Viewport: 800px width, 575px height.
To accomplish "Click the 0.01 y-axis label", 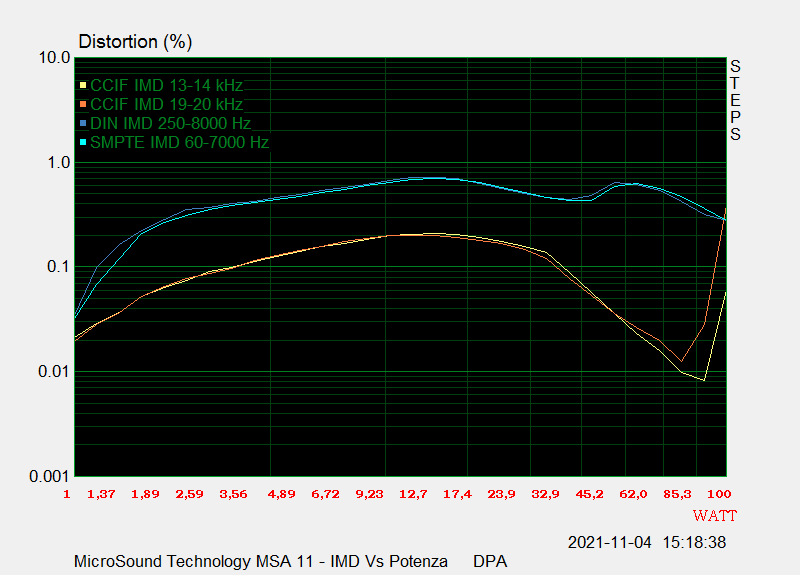I will coord(54,371).
